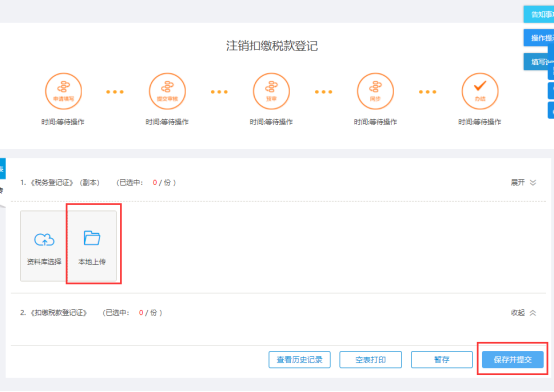The width and height of the screenshot is (554, 392).
Task: Expand the 税务登记证 section with 展开
Action: (524, 182)
